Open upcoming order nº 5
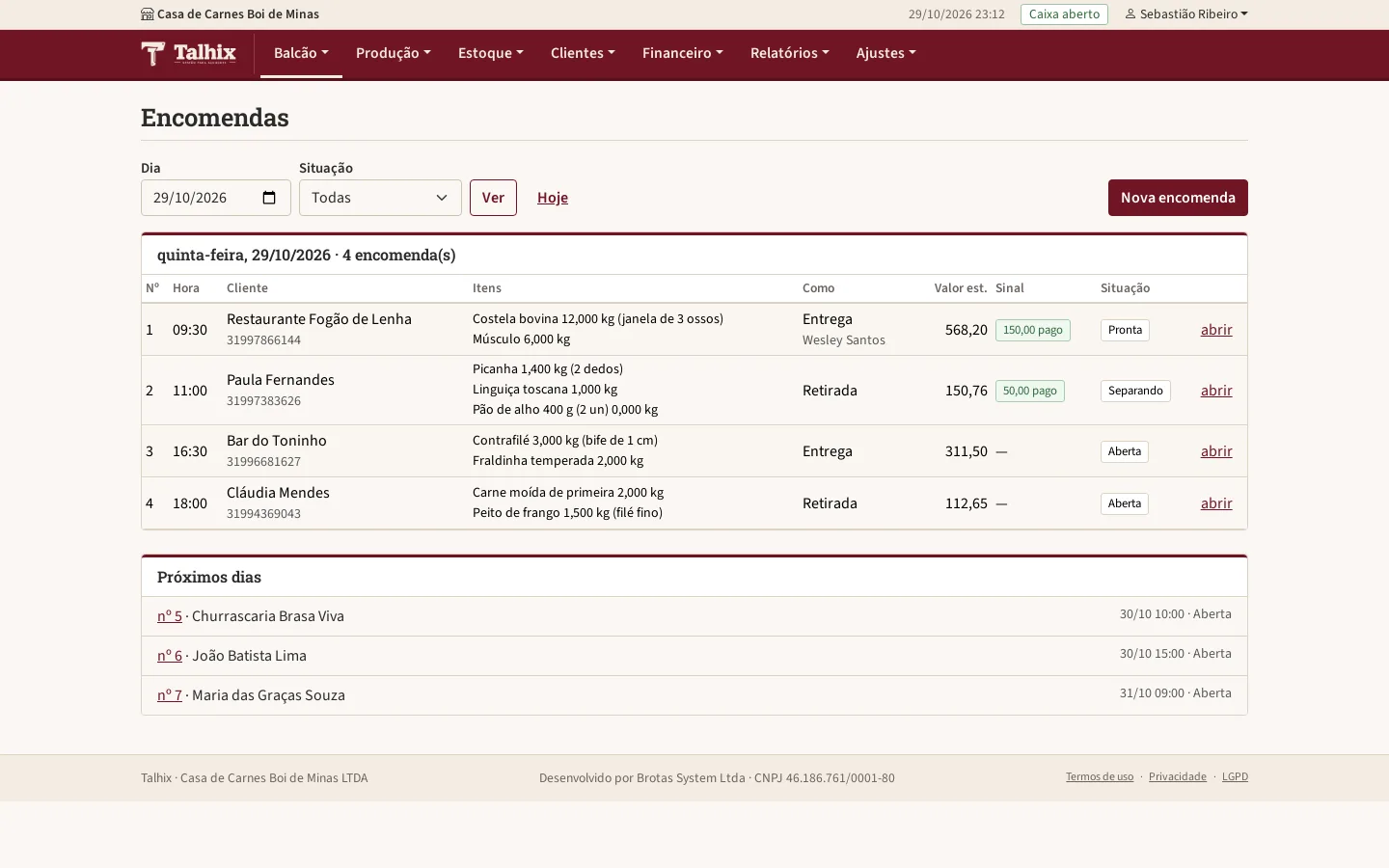1389x868 pixels. [x=170, y=616]
